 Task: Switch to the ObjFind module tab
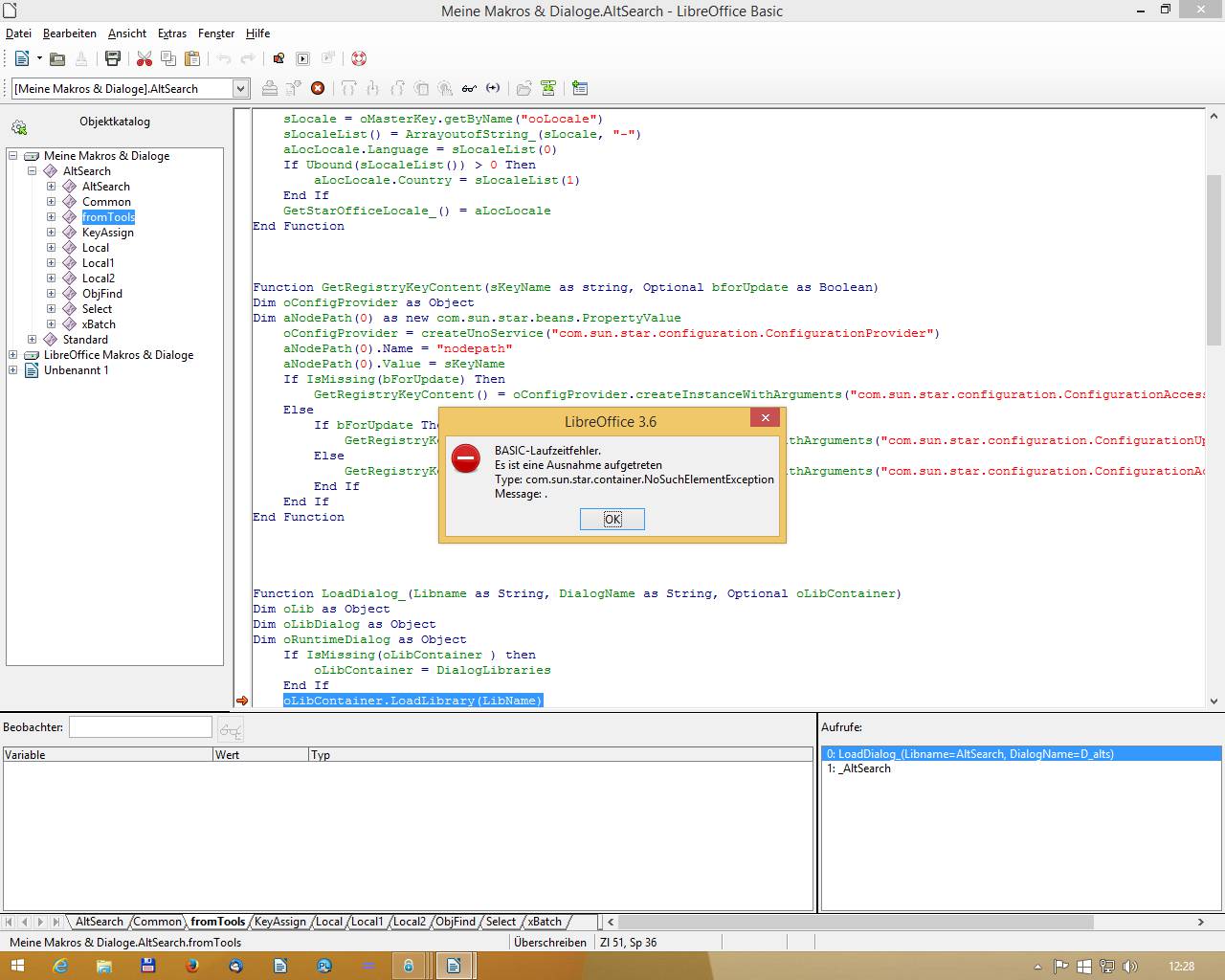(x=456, y=922)
